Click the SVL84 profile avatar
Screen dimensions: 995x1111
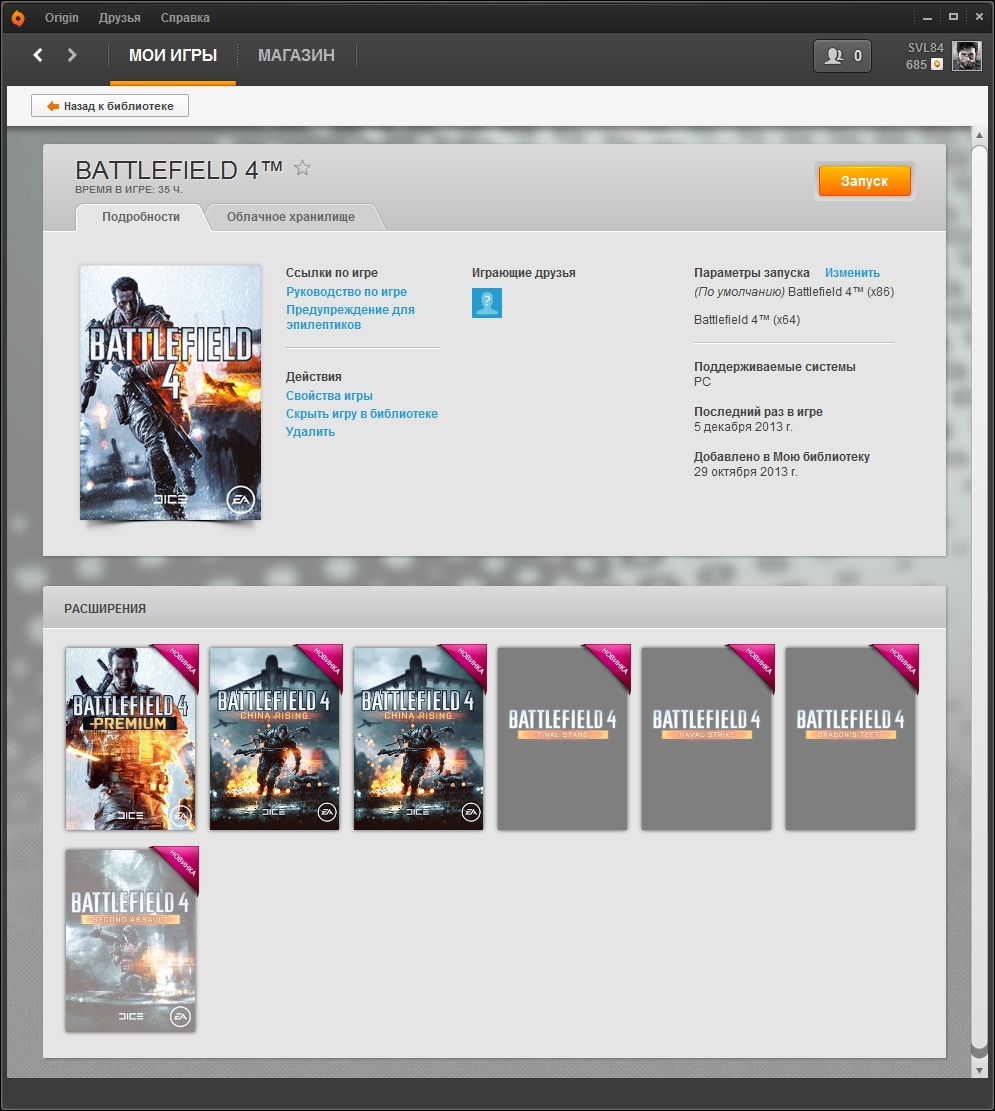[967, 55]
